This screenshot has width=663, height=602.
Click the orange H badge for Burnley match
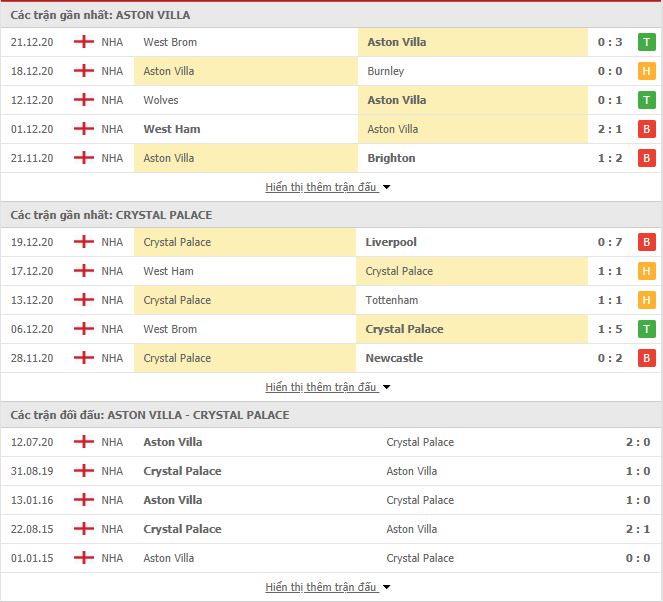point(647,71)
